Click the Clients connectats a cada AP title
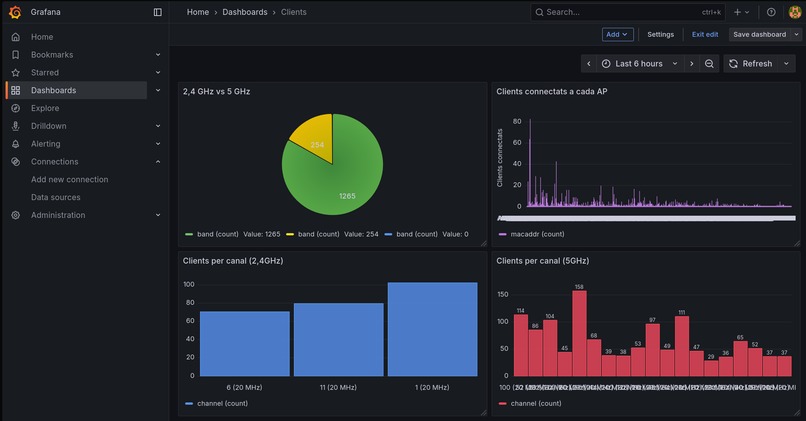 pos(552,91)
